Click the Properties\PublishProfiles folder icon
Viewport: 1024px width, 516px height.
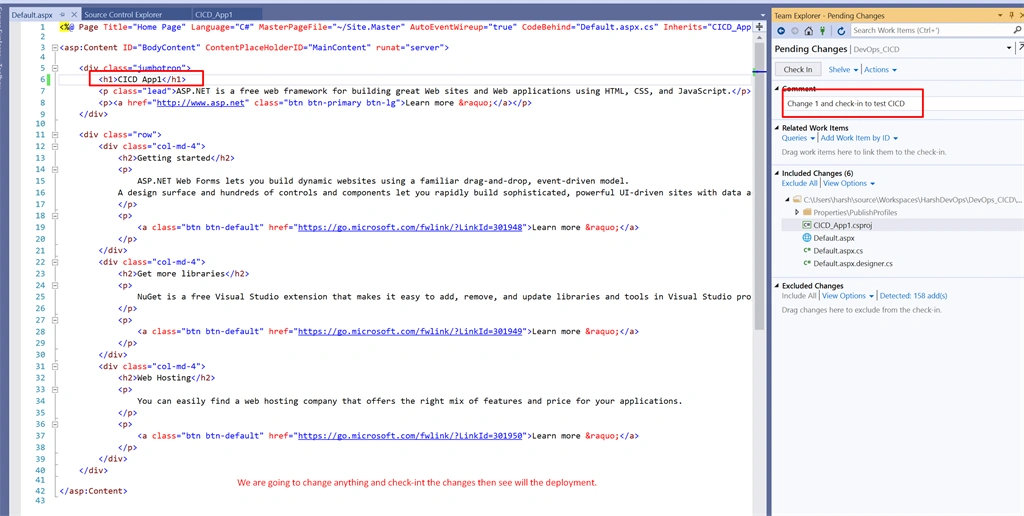(x=807, y=212)
